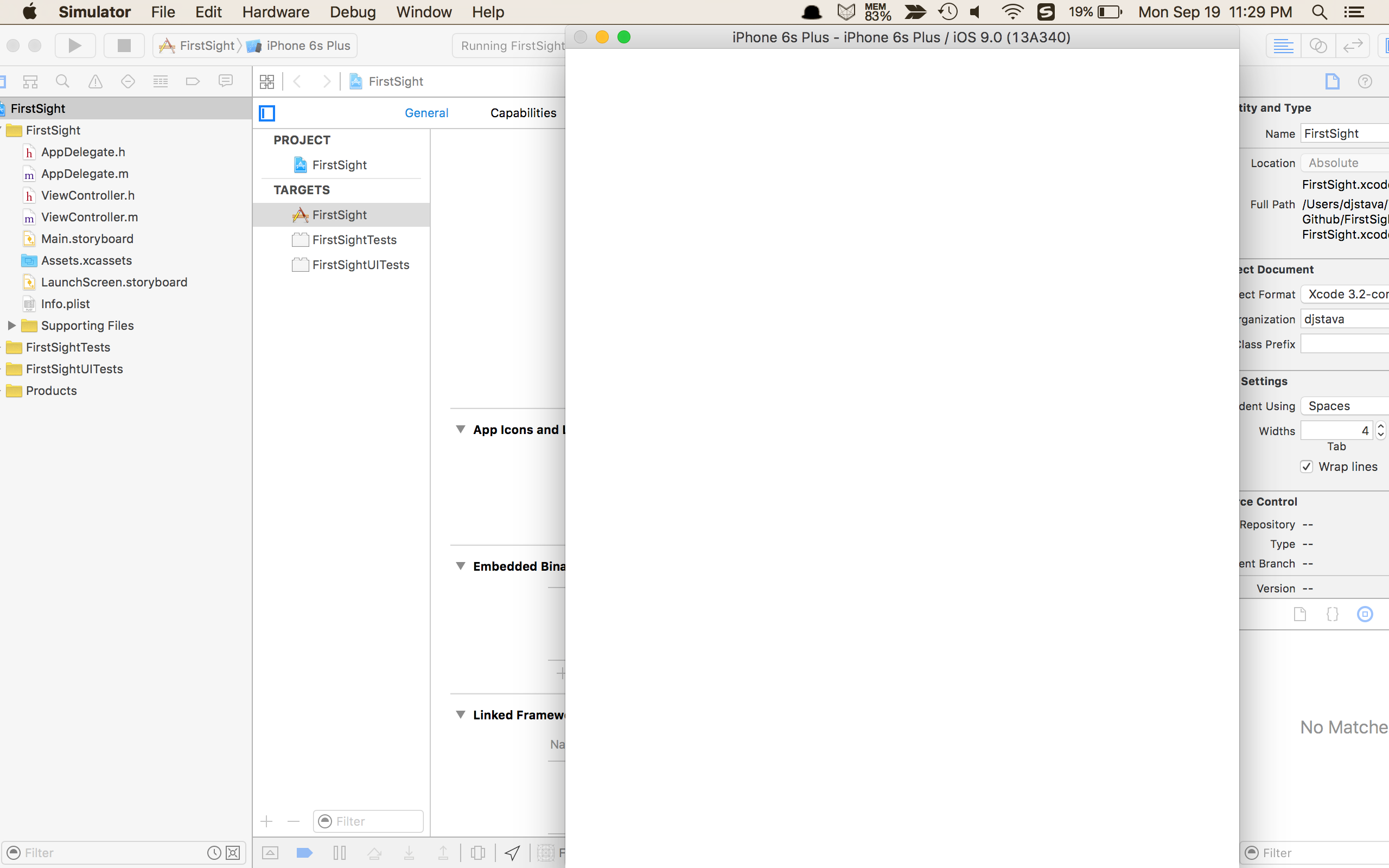Image resolution: width=1389 pixels, height=868 pixels.
Task: Toggle the targets list sidebar button
Action: click(267, 113)
